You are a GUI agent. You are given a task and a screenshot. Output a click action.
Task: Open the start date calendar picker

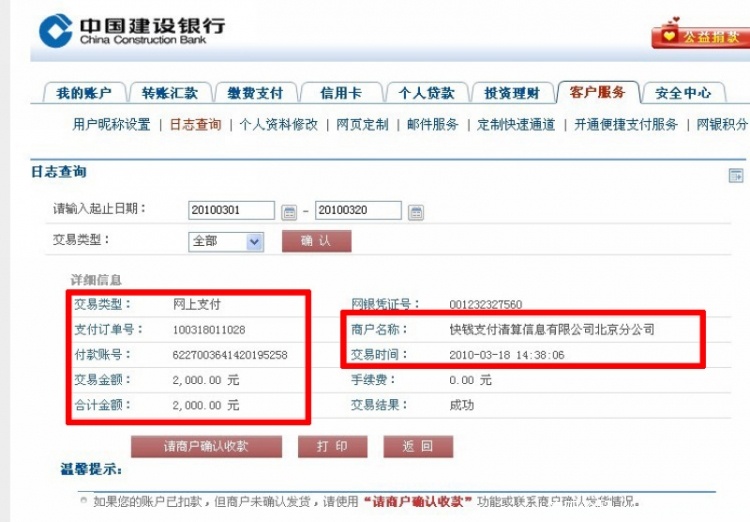[289, 212]
